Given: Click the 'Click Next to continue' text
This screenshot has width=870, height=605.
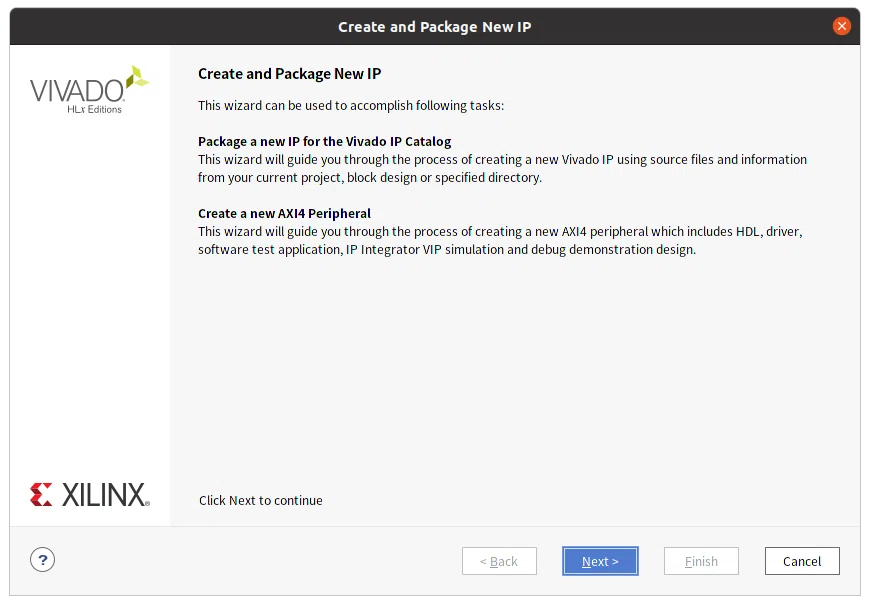Looking at the screenshot, I should [x=261, y=501].
